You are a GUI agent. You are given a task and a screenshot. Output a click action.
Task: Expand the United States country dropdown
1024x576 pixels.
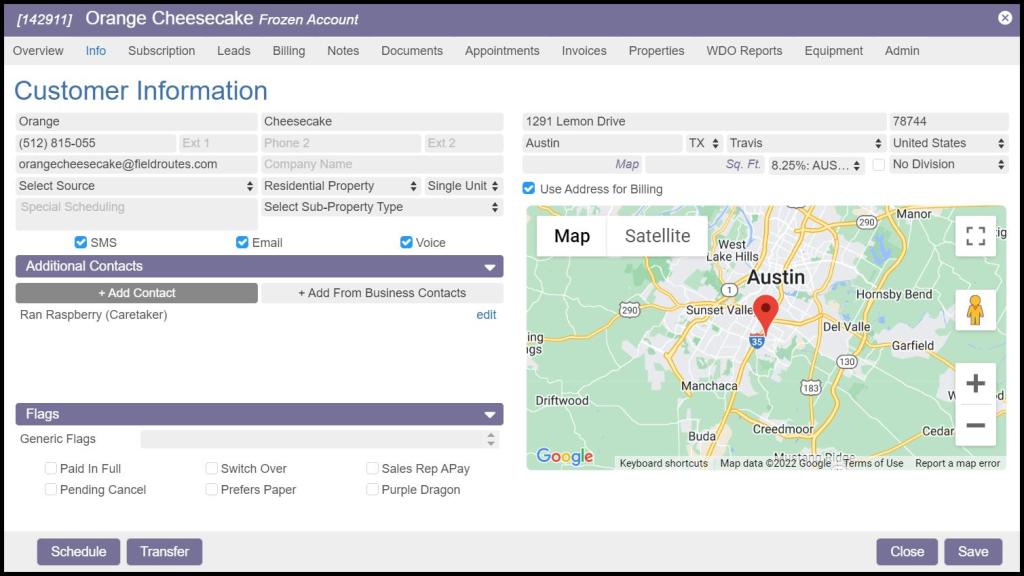click(947, 143)
